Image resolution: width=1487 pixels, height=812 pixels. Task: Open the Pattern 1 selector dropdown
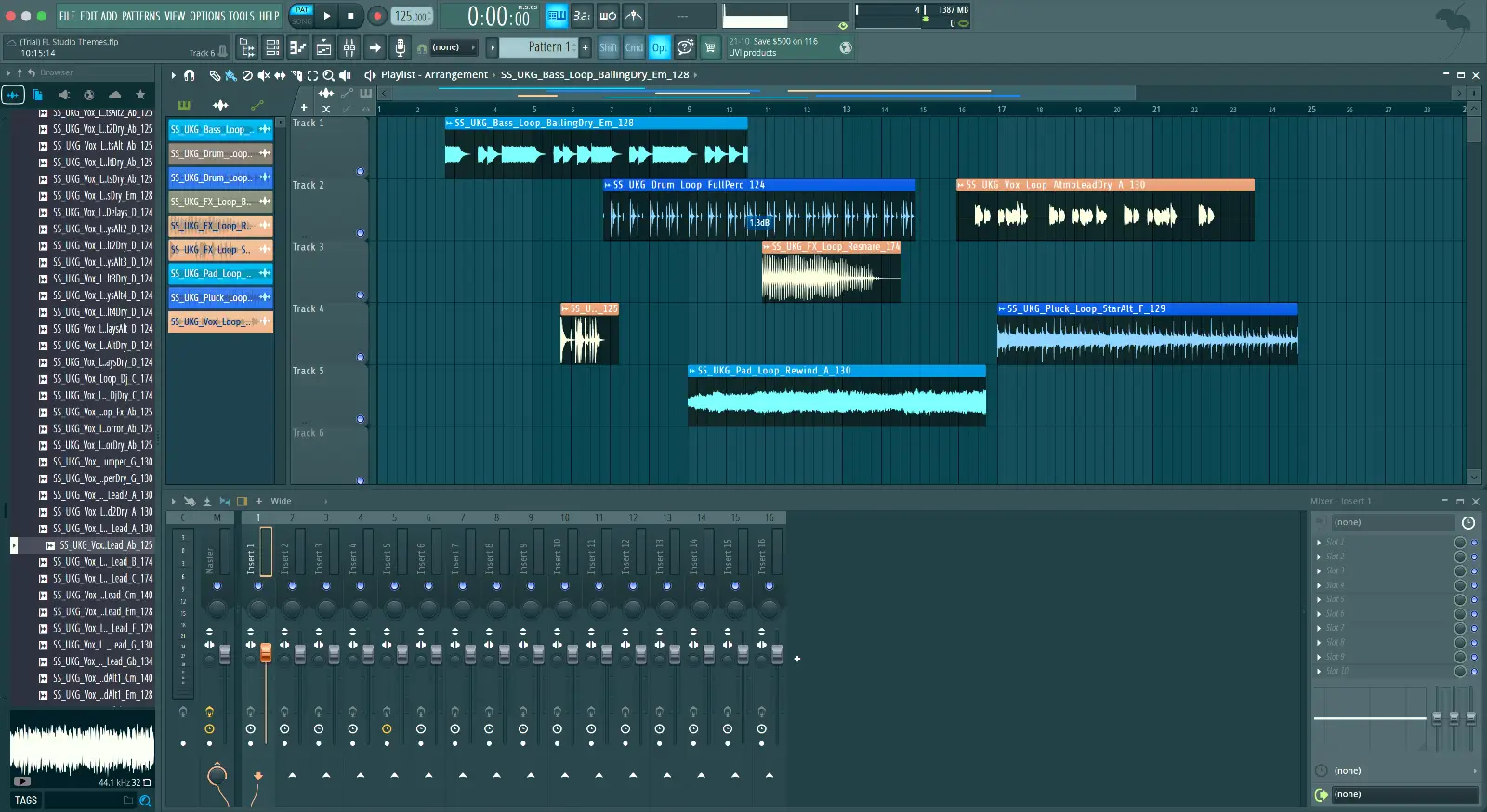(539, 47)
